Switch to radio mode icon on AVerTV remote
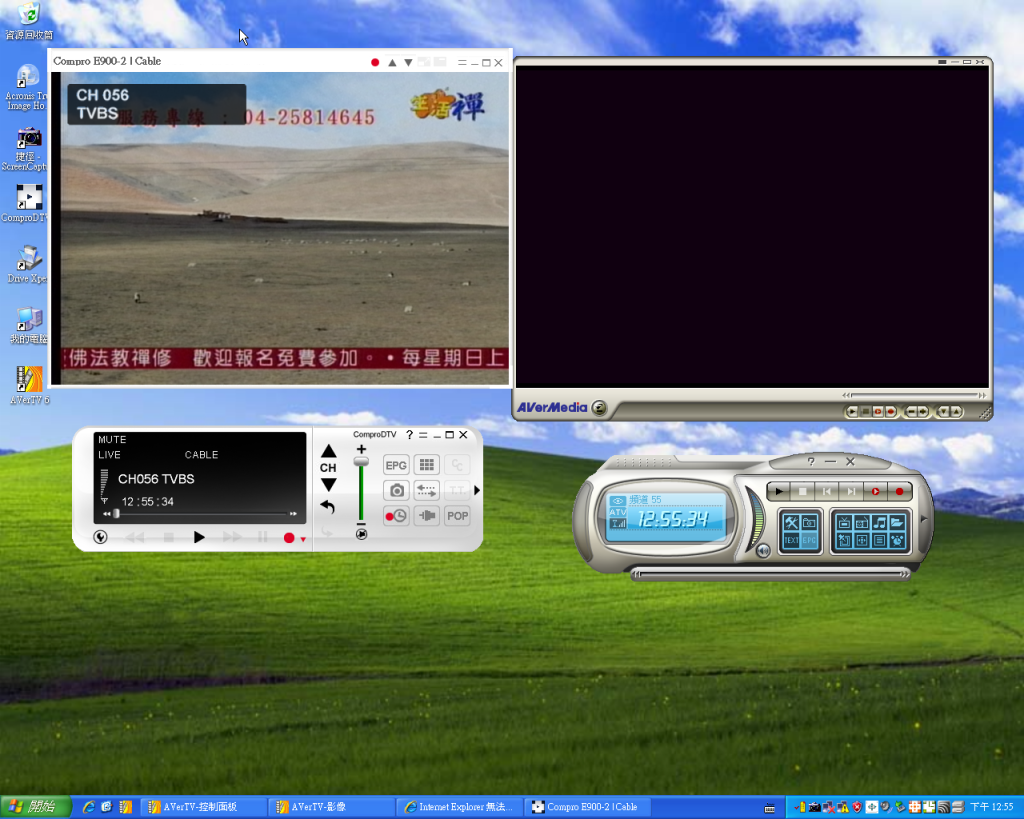The width and height of the screenshot is (1024, 819). (x=861, y=522)
